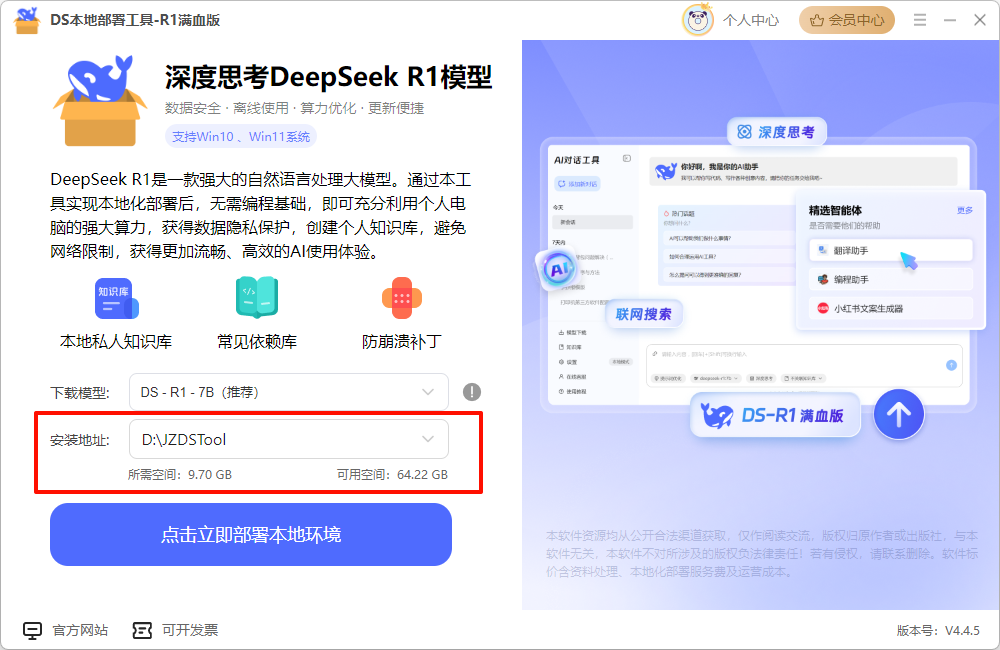
Task: Click the 深度思考 badge in preview
Action: [x=777, y=132]
